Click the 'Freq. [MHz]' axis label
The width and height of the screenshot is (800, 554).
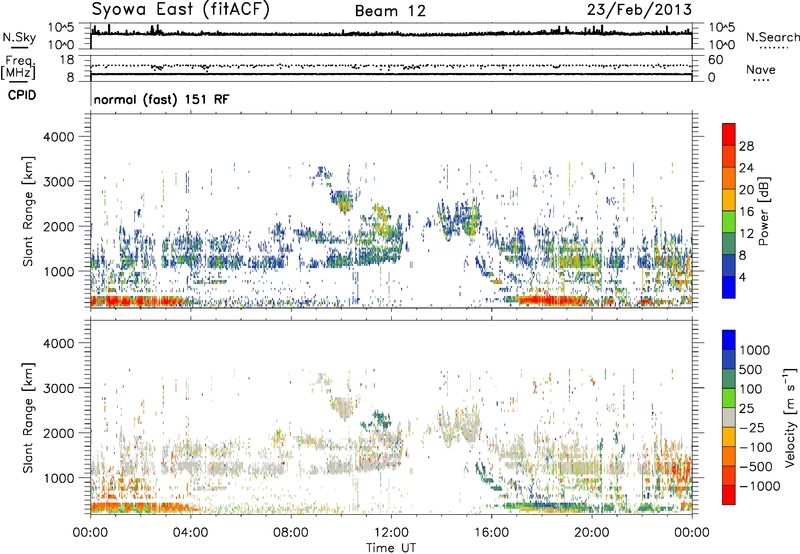pyautogui.click(x=18, y=67)
